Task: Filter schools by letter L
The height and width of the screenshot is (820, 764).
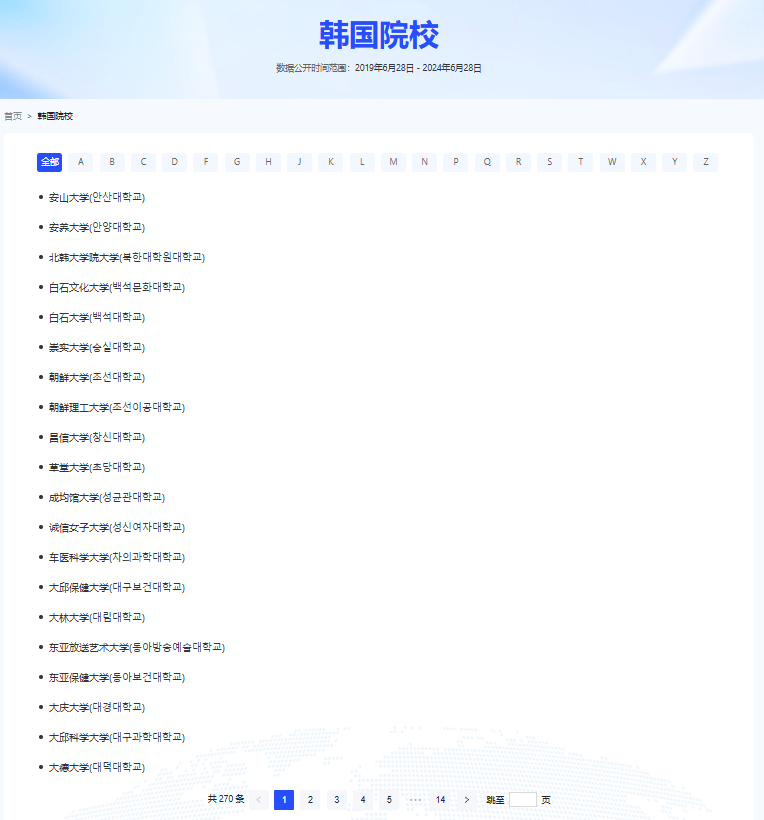Action: click(x=362, y=162)
